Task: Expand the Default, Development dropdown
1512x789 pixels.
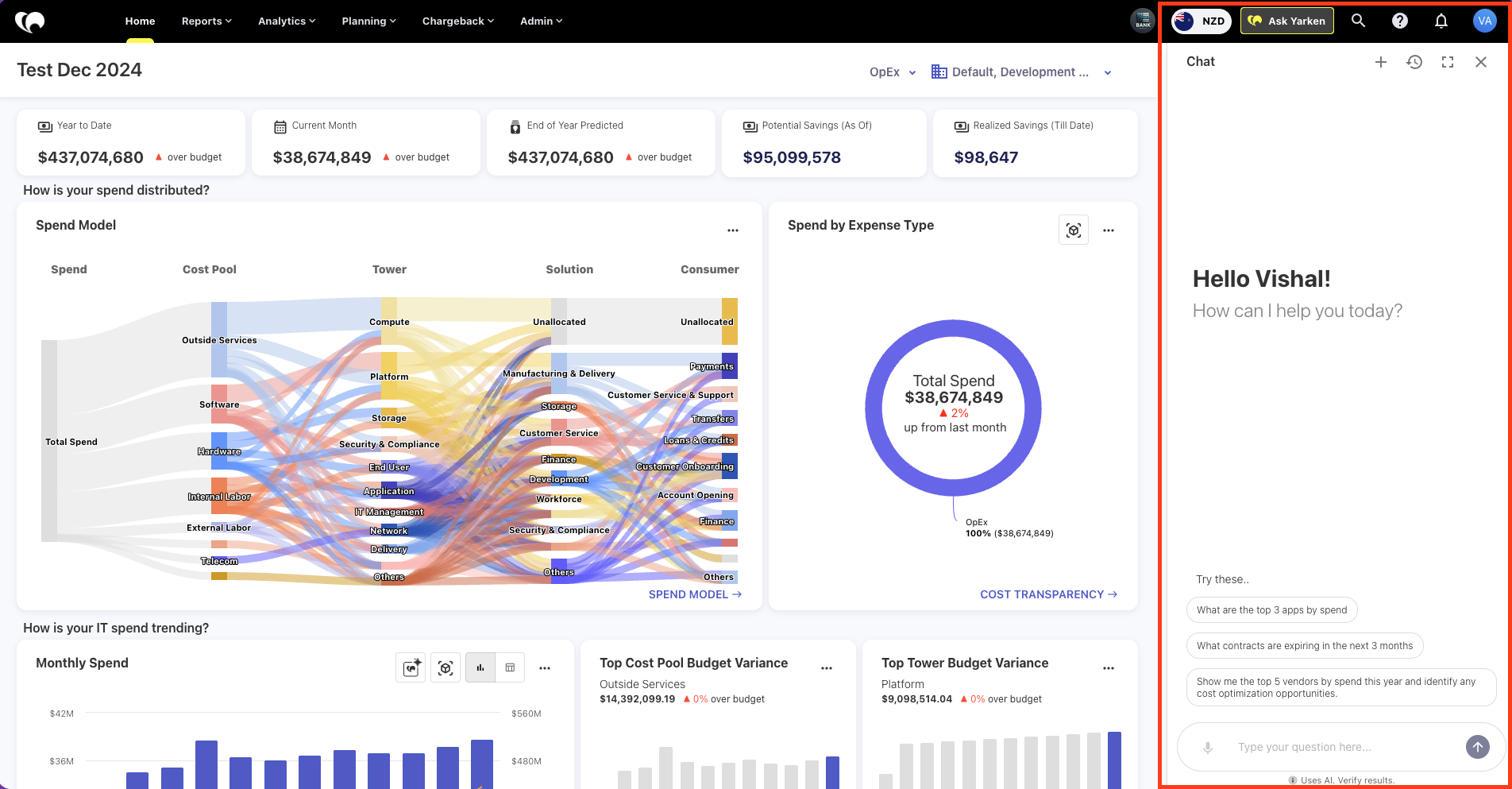Action: [x=1022, y=72]
